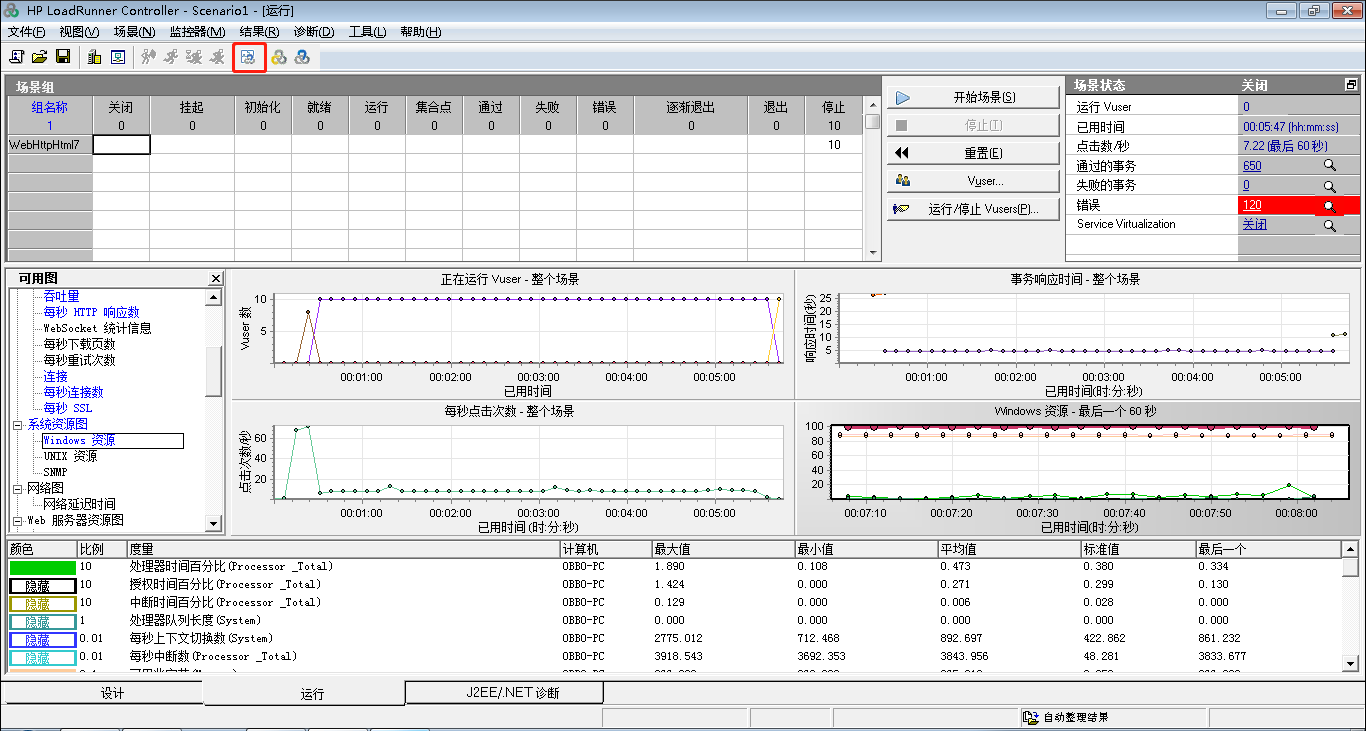Show the hidden 授权时间百分比 measurement
The height and width of the screenshot is (731, 1366).
[x=42, y=585]
